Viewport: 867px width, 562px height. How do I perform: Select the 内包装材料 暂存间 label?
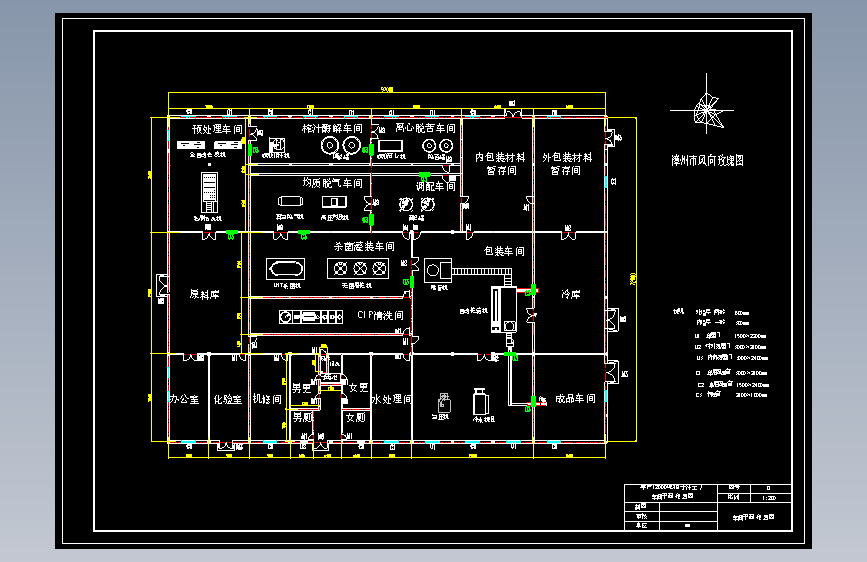(x=500, y=164)
